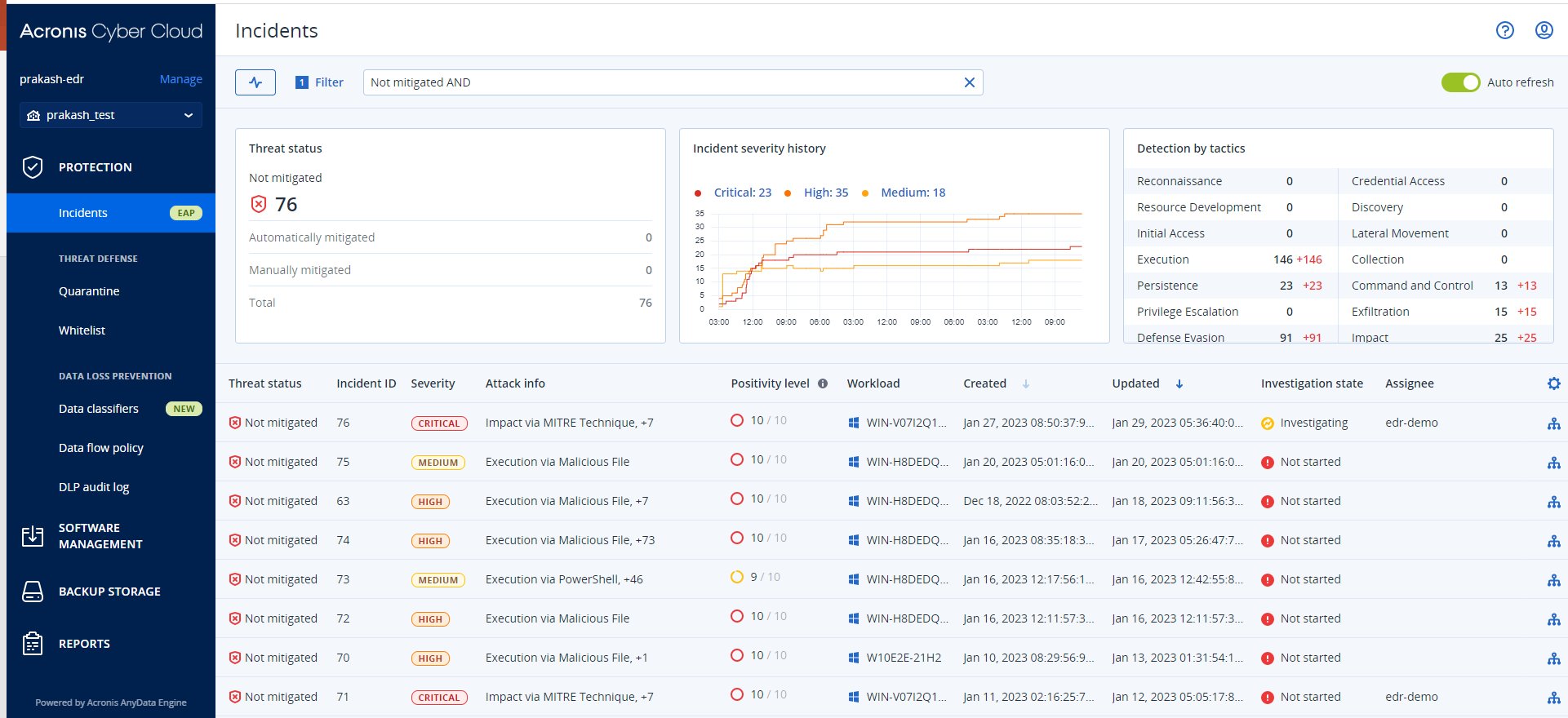Click CRITICAL badge for incident 76
The width and height of the screenshot is (1568, 718).
pyautogui.click(x=439, y=423)
